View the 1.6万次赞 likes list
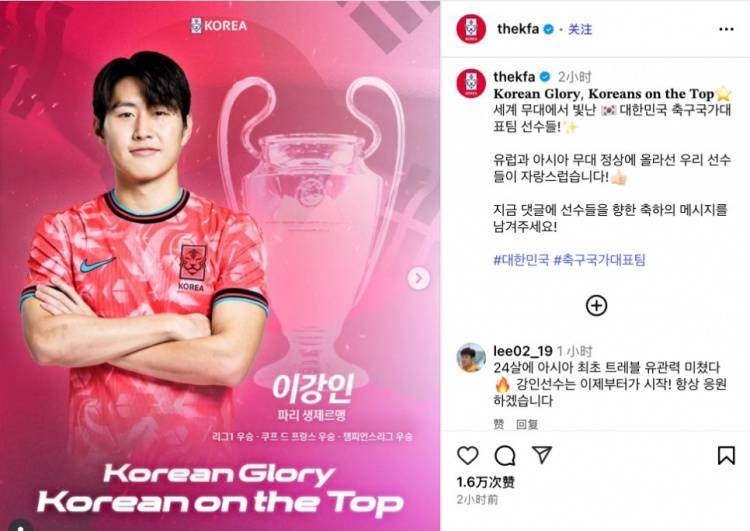Viewport: 750px width, 531px height. 485,482
